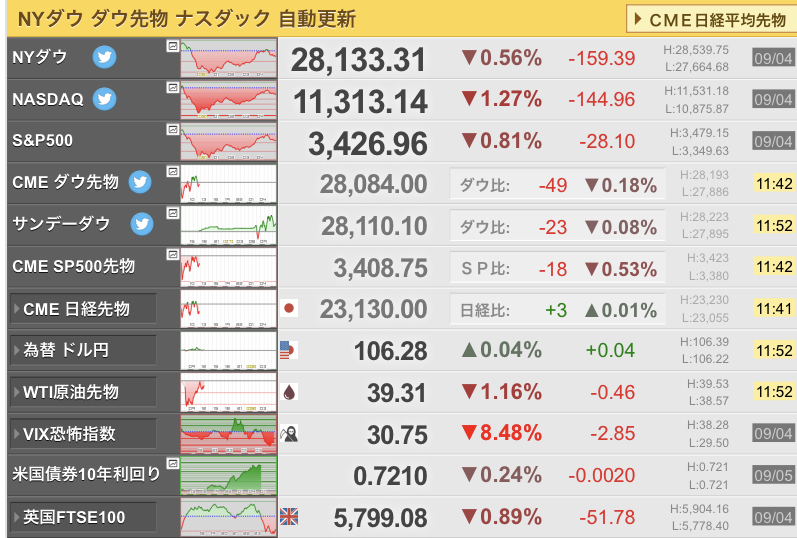Click chart popup icon on 米国債券10年利回り row
The height and width of the screenshot is (538, 797).
point(173,463)
